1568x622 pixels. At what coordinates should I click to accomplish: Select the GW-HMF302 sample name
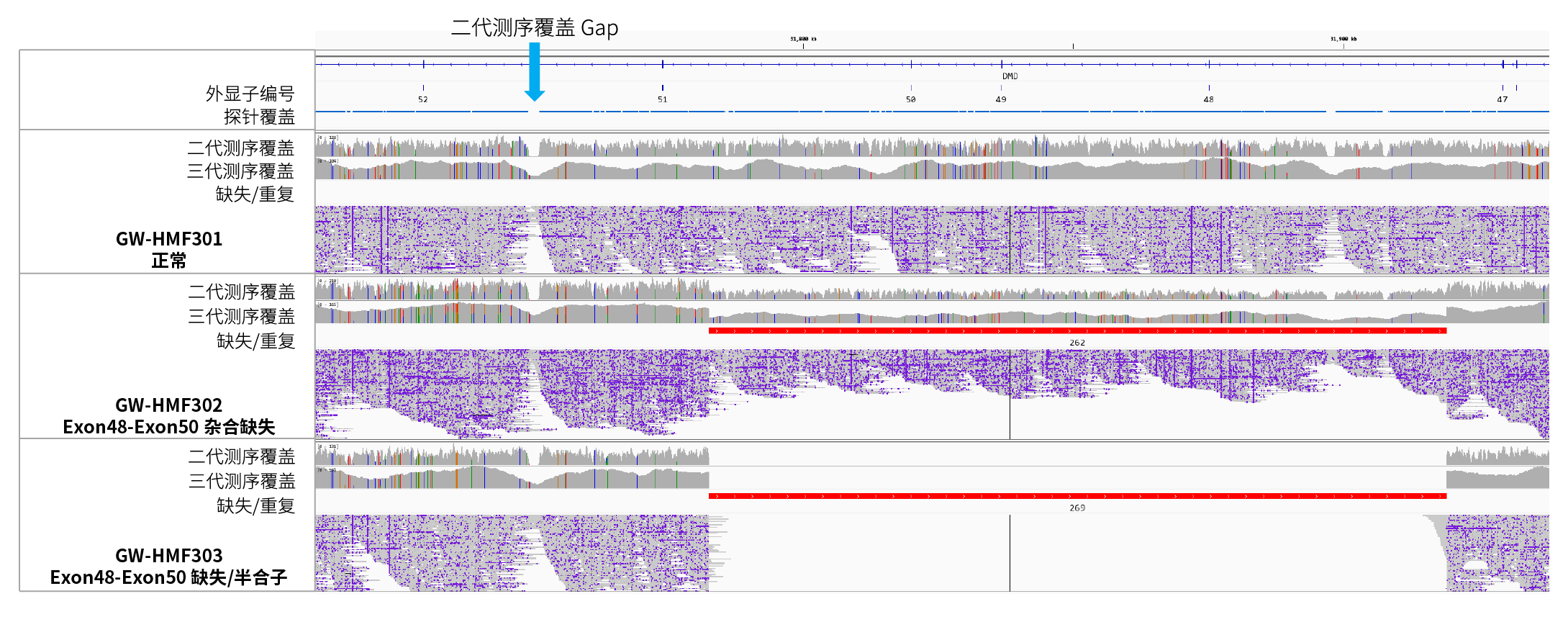(x=168, y=405)
